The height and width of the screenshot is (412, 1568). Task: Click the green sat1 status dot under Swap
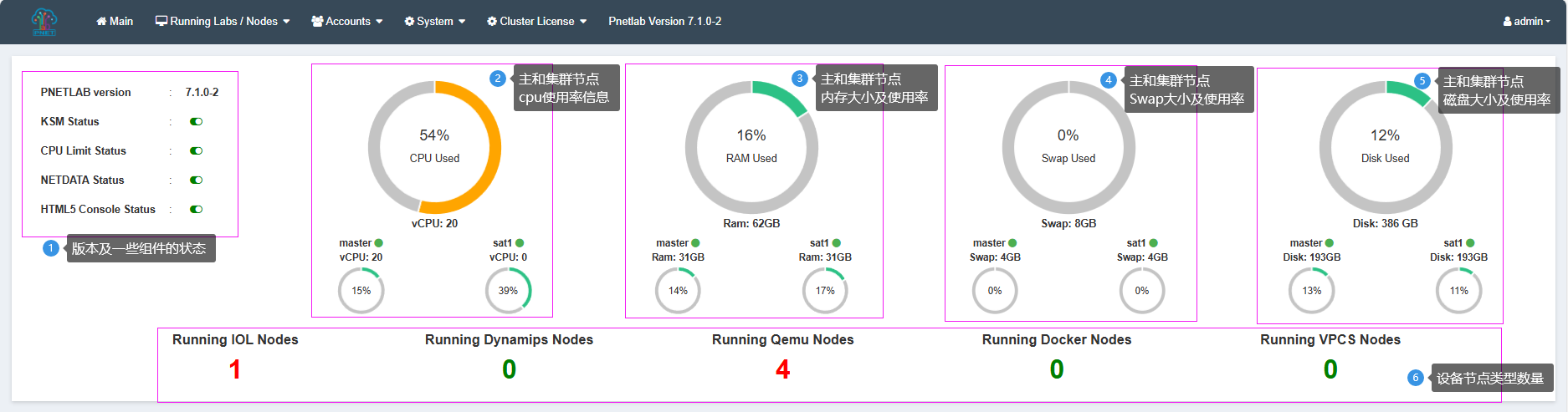1154,243
